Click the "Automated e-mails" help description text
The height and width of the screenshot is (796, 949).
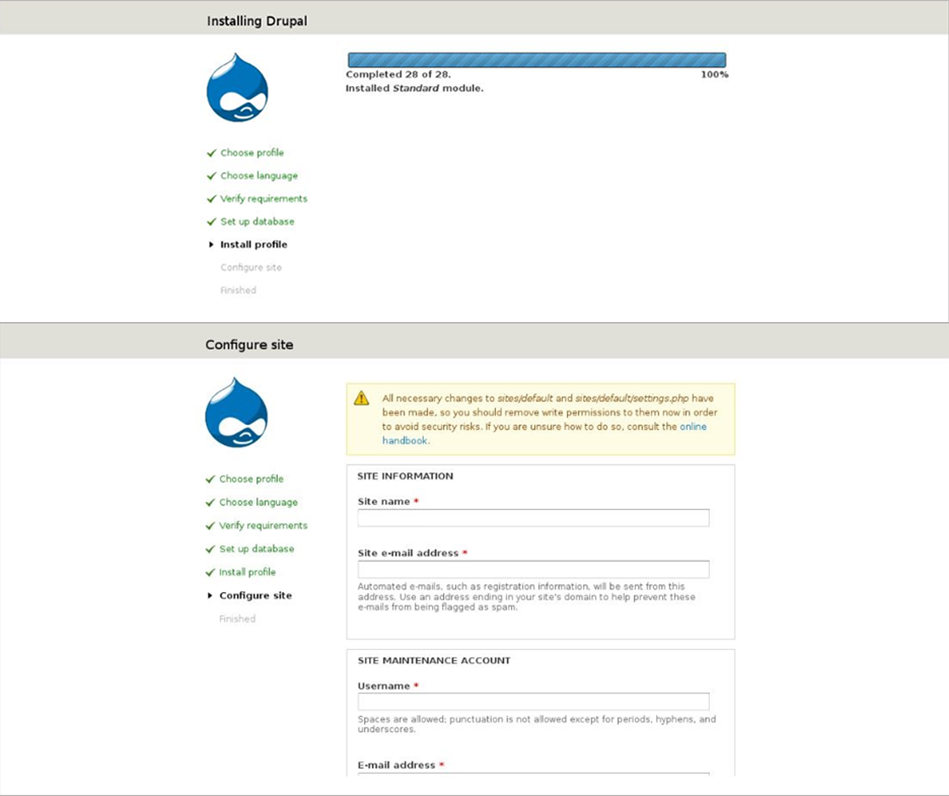527,597
